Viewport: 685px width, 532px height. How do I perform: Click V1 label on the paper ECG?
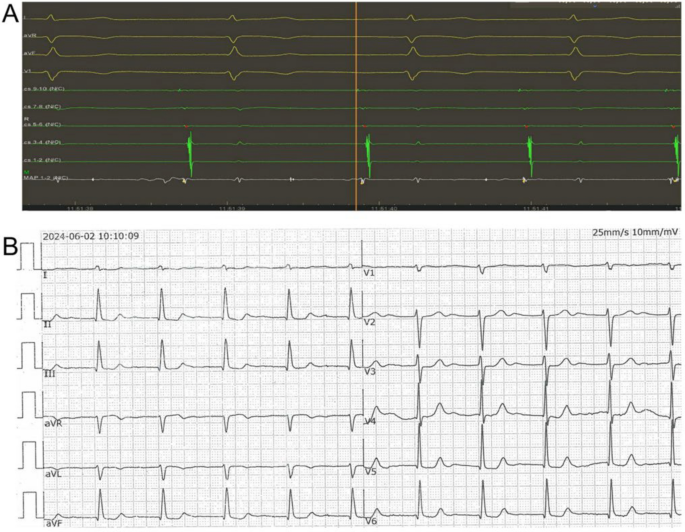(x=370, y=273)
